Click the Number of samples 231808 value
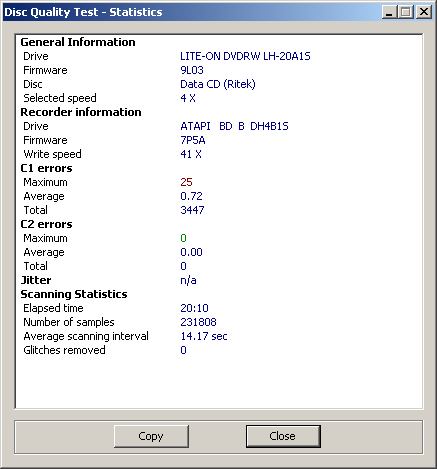The width and height of the screenshot is (437, 469). point(198,322)
